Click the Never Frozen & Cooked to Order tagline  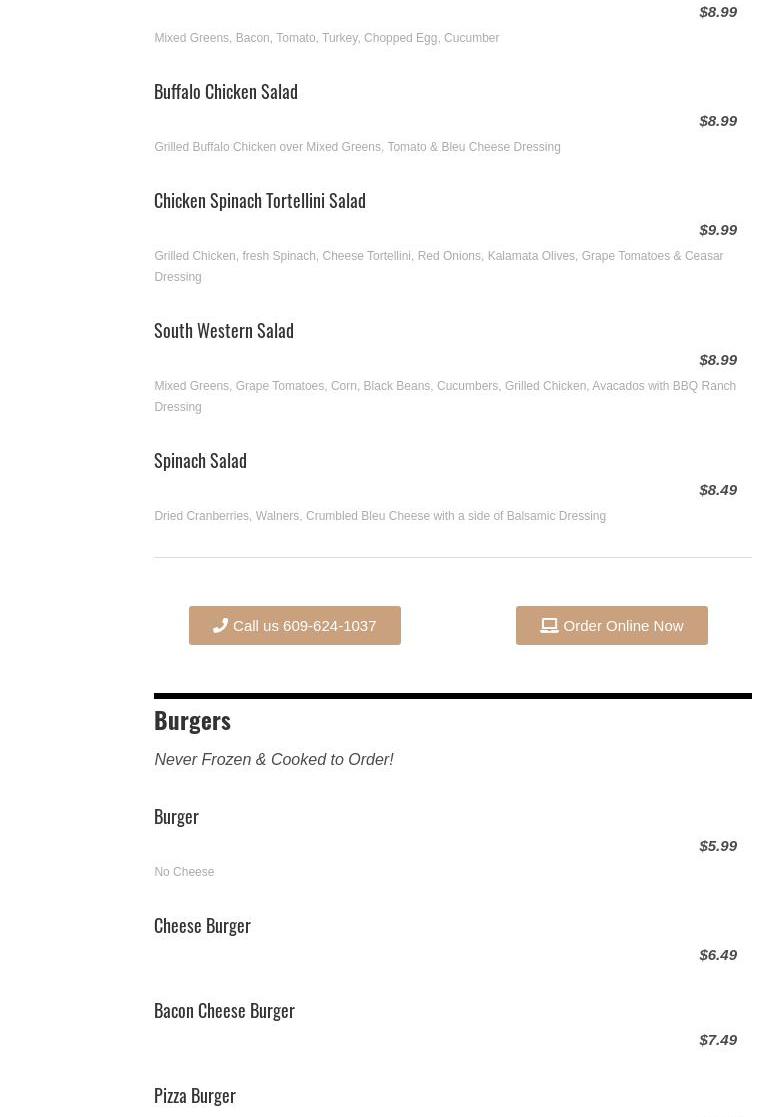(274, 759)
